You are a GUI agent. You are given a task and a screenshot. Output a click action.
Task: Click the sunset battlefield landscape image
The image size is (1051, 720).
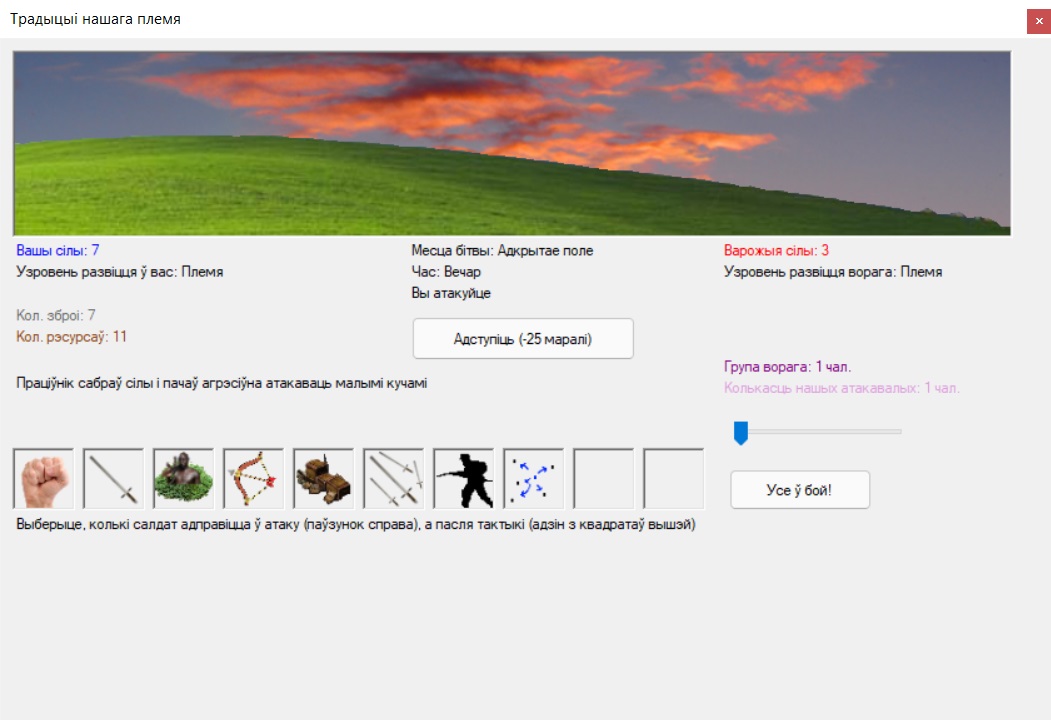click(511, 143)
